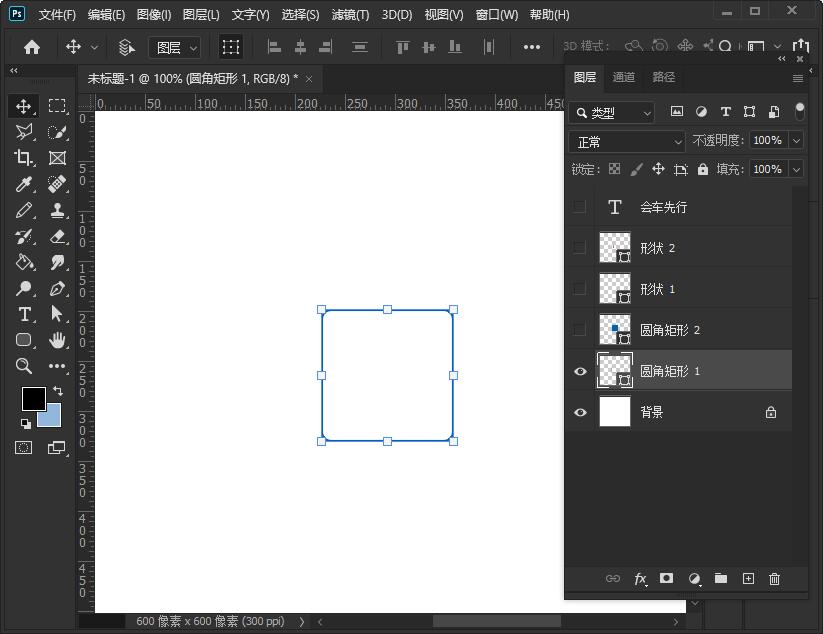Show the 会车先行 text layer
823x634 pixels.
click(x=580, y=207)
